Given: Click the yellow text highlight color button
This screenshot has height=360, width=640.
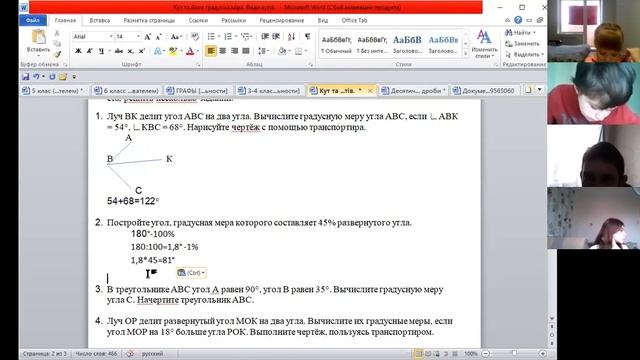Looking at the screenshot, I should (x=173, y=51).
